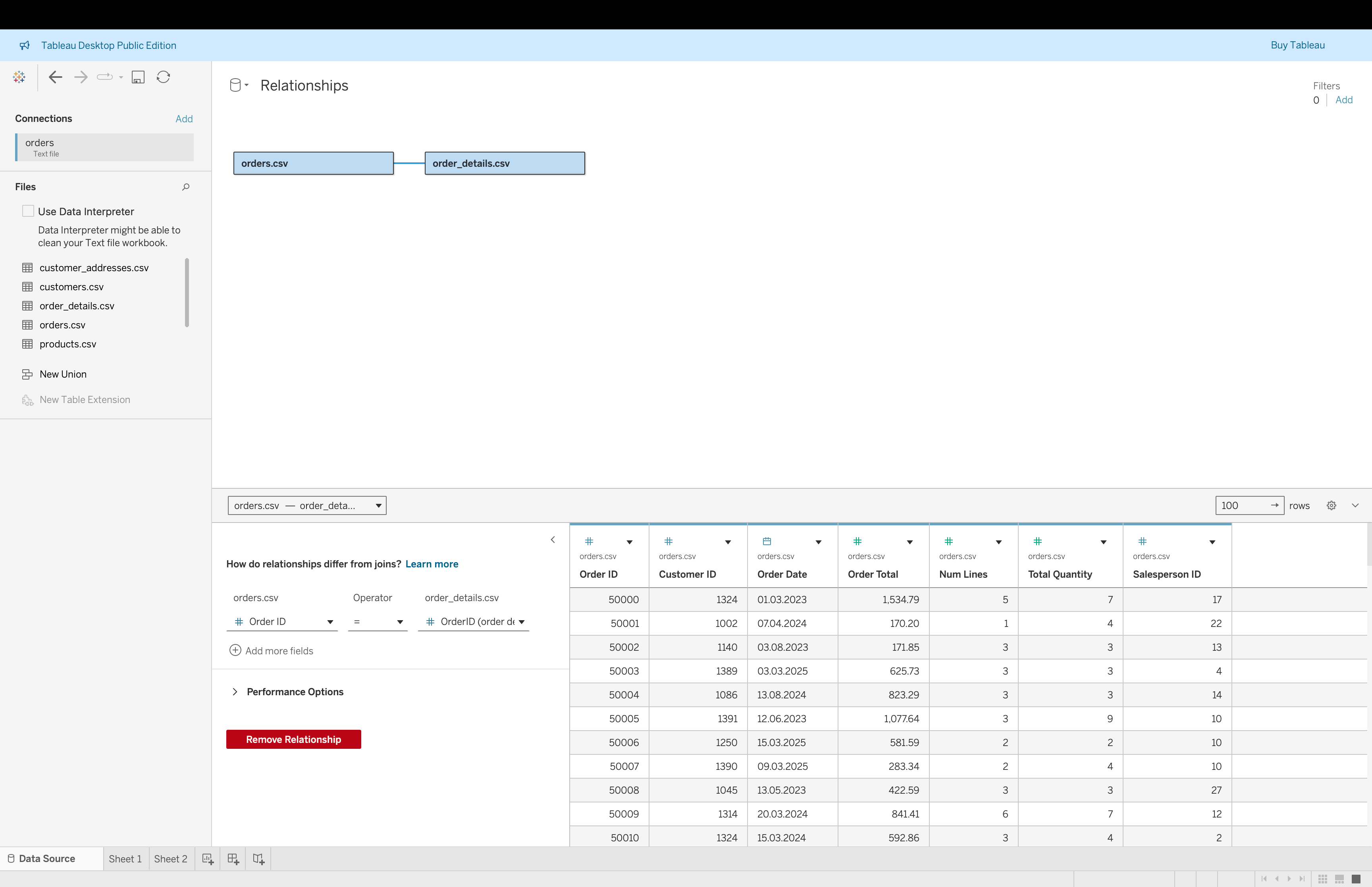Screen dimensions: 1372x887
Task: Click the Save icon in toolbar
Action: tap(138, 77)
